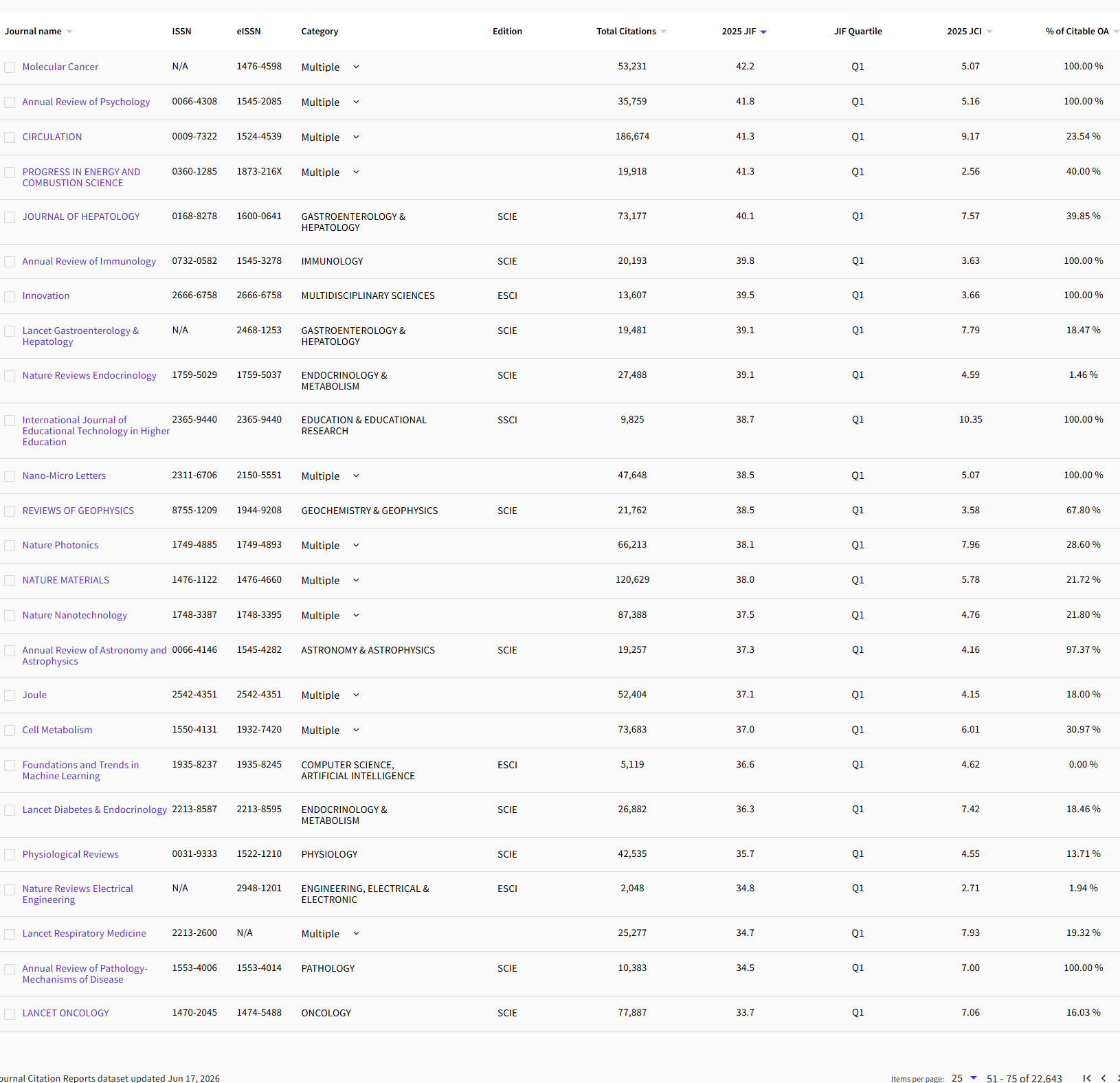Go to the previous page of results

pyautogui.click(x=1104, y=1078)
